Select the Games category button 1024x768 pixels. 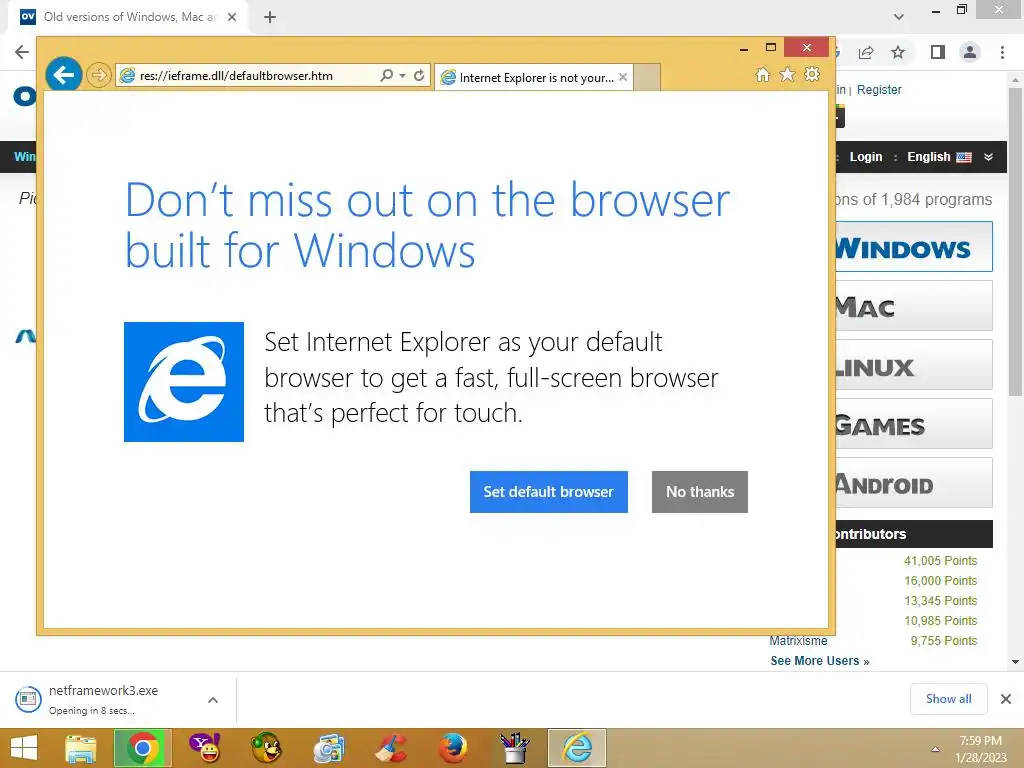coord(914,424)
